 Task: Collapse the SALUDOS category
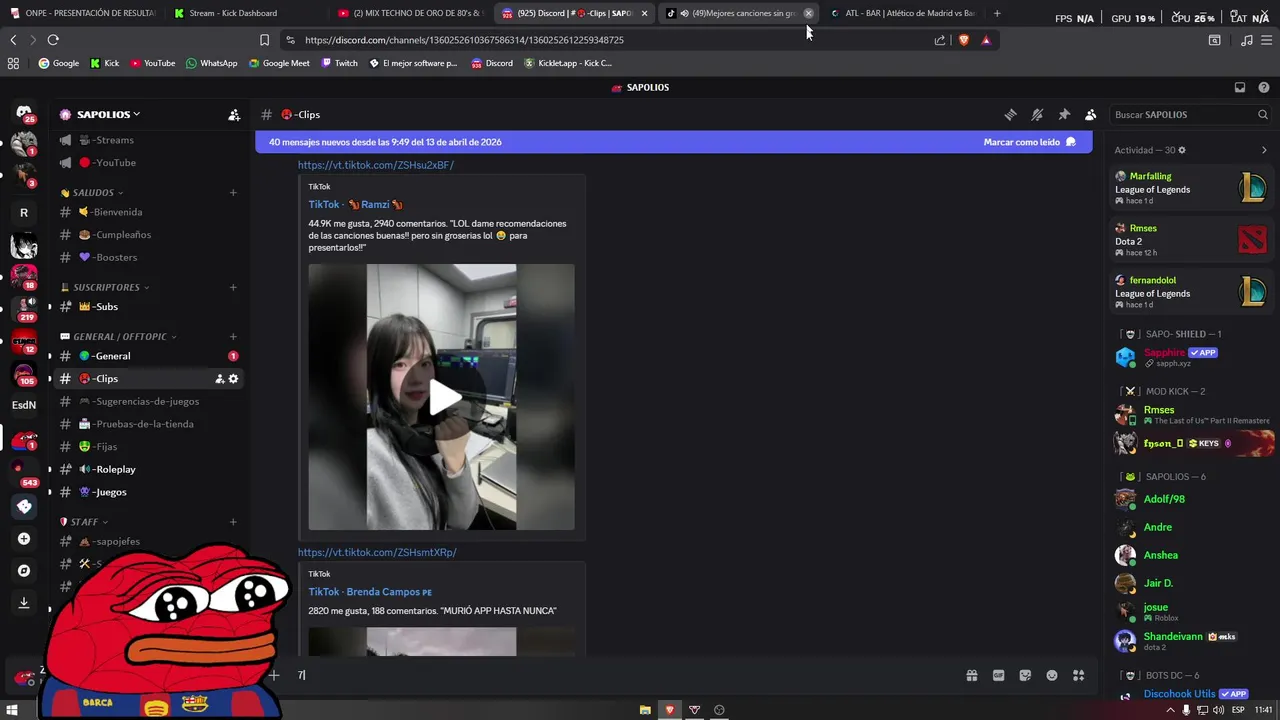[92, 192]
